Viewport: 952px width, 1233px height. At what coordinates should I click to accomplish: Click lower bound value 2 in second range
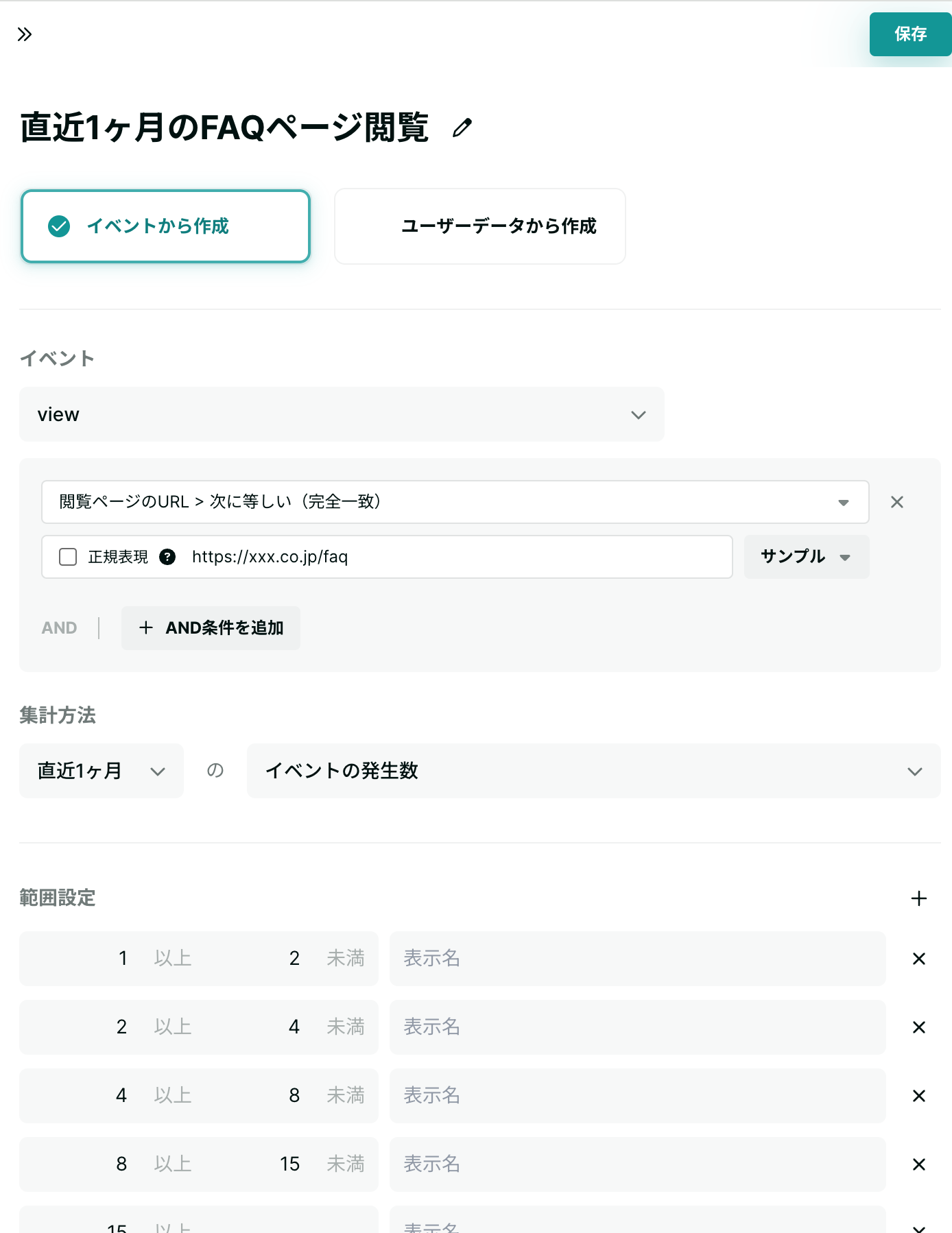point(121,1027)
